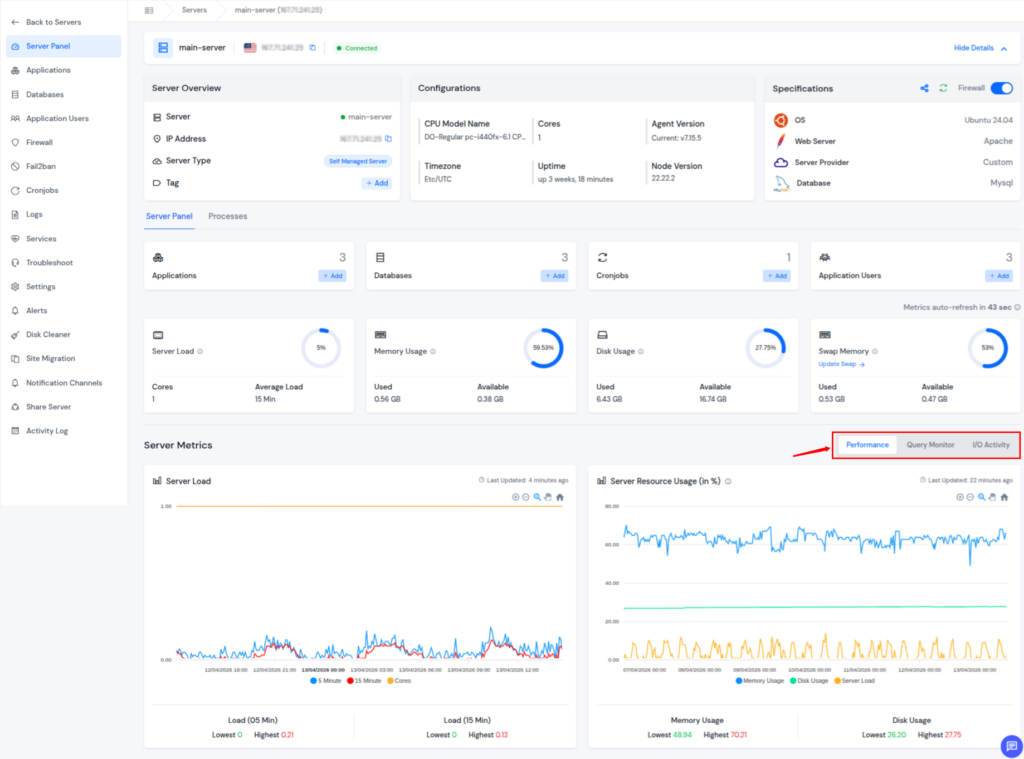Switch to the Query Monitor tab
This screenshot has width=1024, height=759.
[x=930, y=444]
